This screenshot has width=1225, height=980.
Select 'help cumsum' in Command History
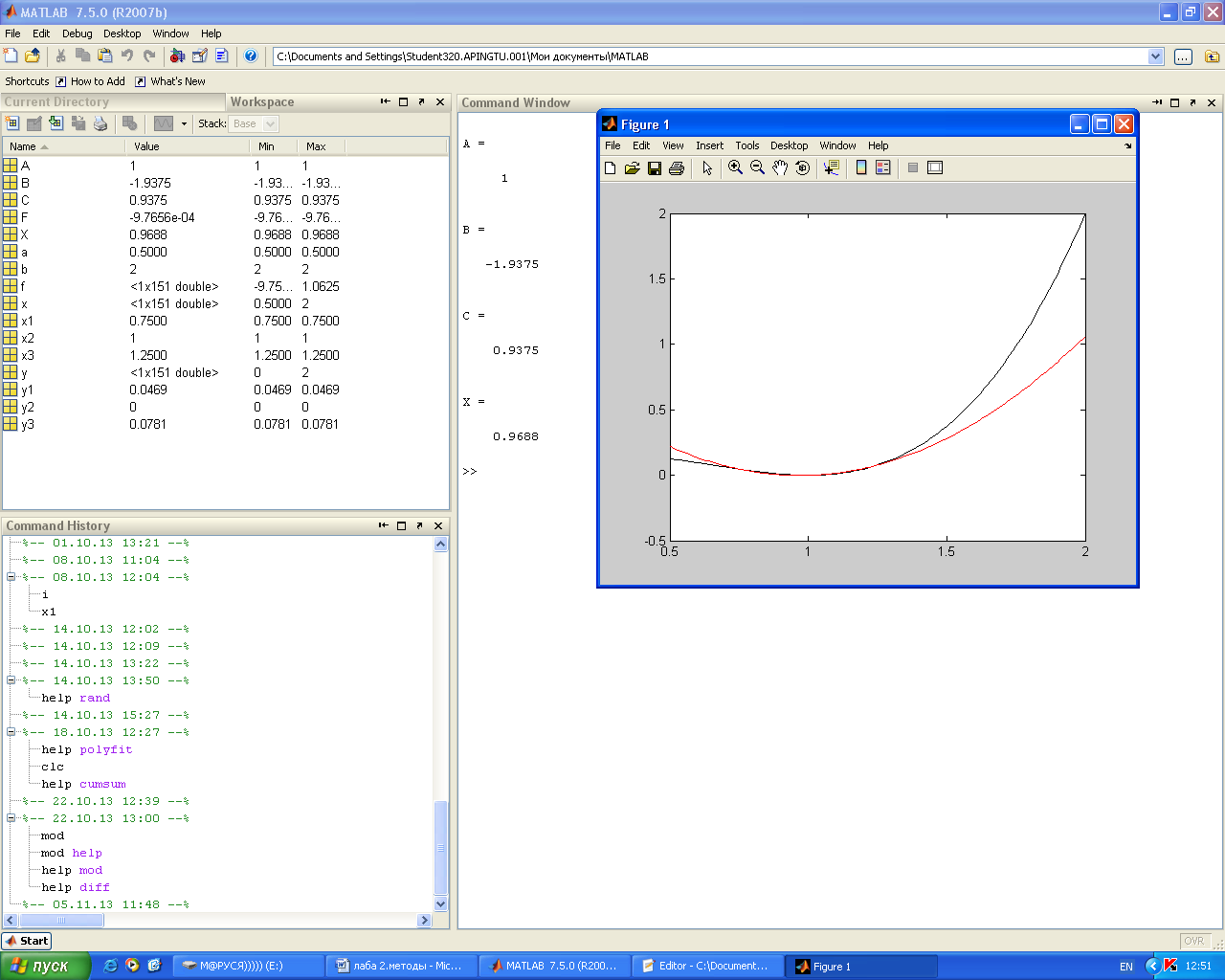[x=84, y=784]
